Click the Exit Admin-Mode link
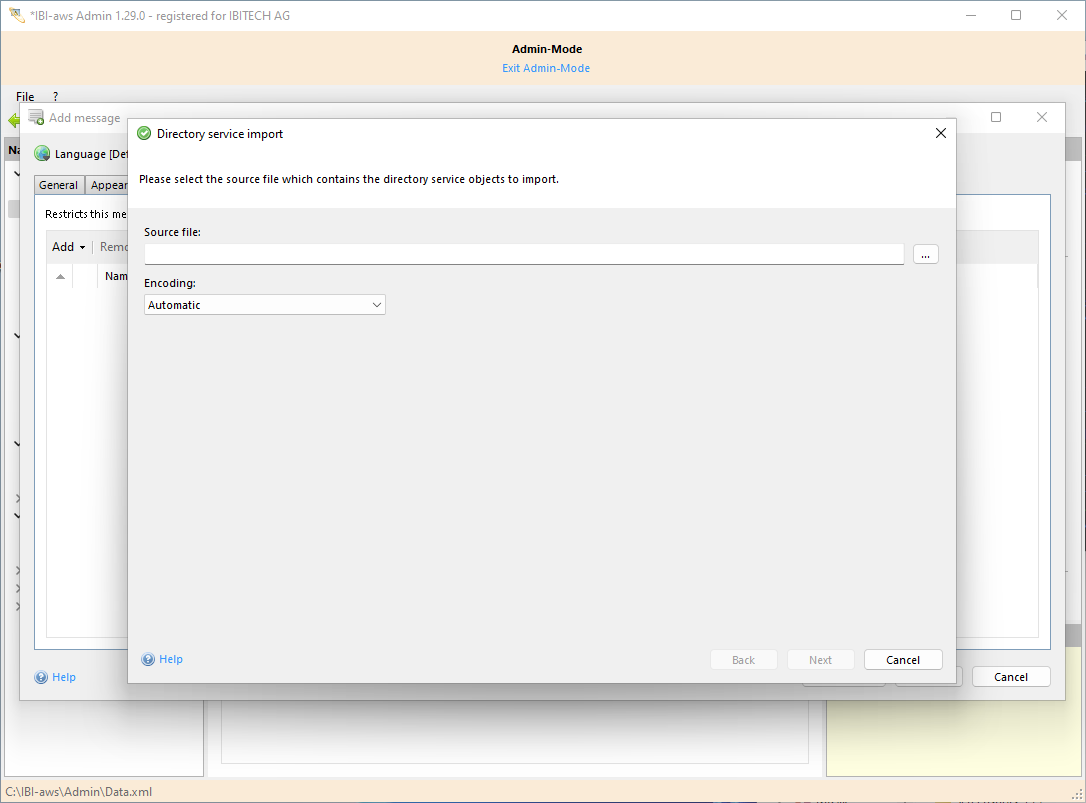1086x803 pixels. tap(546, 68)
